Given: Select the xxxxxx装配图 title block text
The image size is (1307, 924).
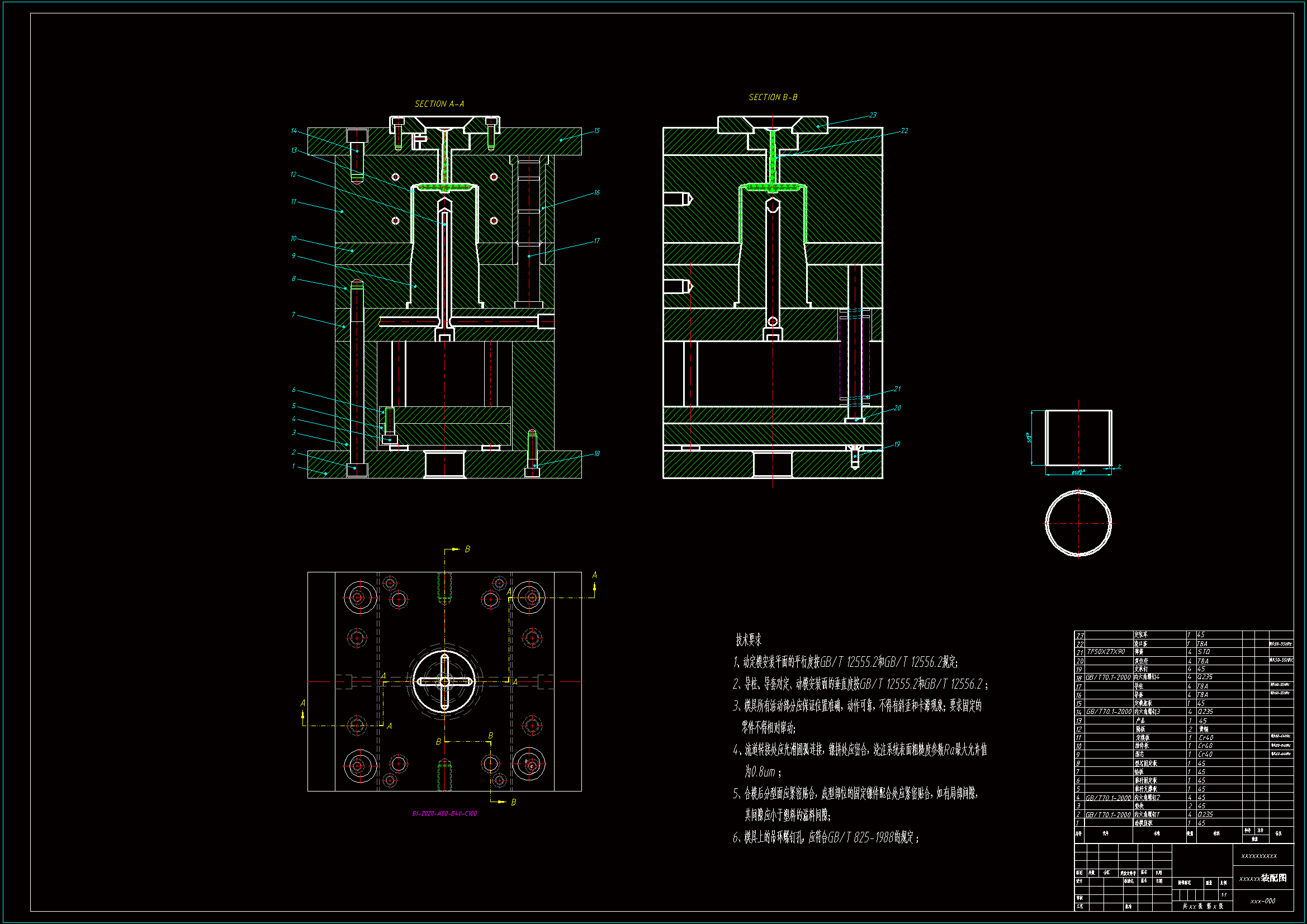Looking at the screenshot, I should point(1263,878).
